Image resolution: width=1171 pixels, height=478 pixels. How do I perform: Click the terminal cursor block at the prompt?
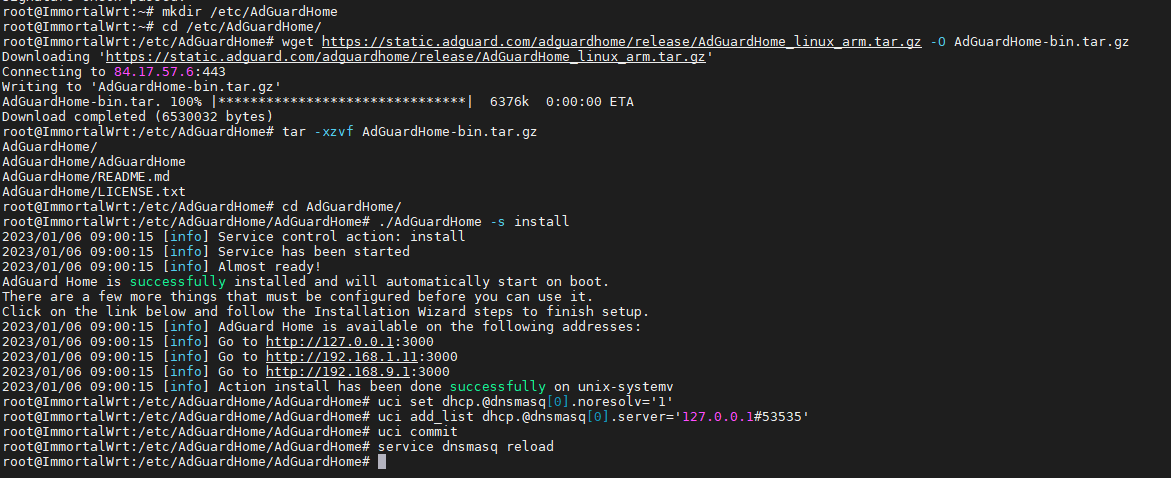[x=382, y=462]
